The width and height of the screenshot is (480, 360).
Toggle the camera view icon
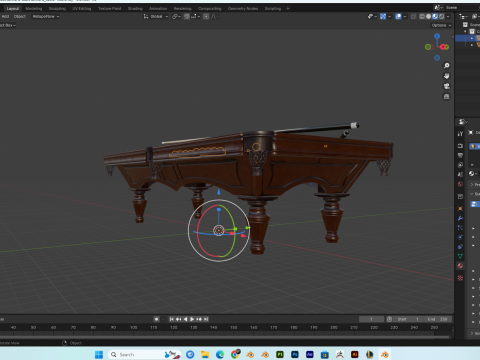[x=447, y=86]
